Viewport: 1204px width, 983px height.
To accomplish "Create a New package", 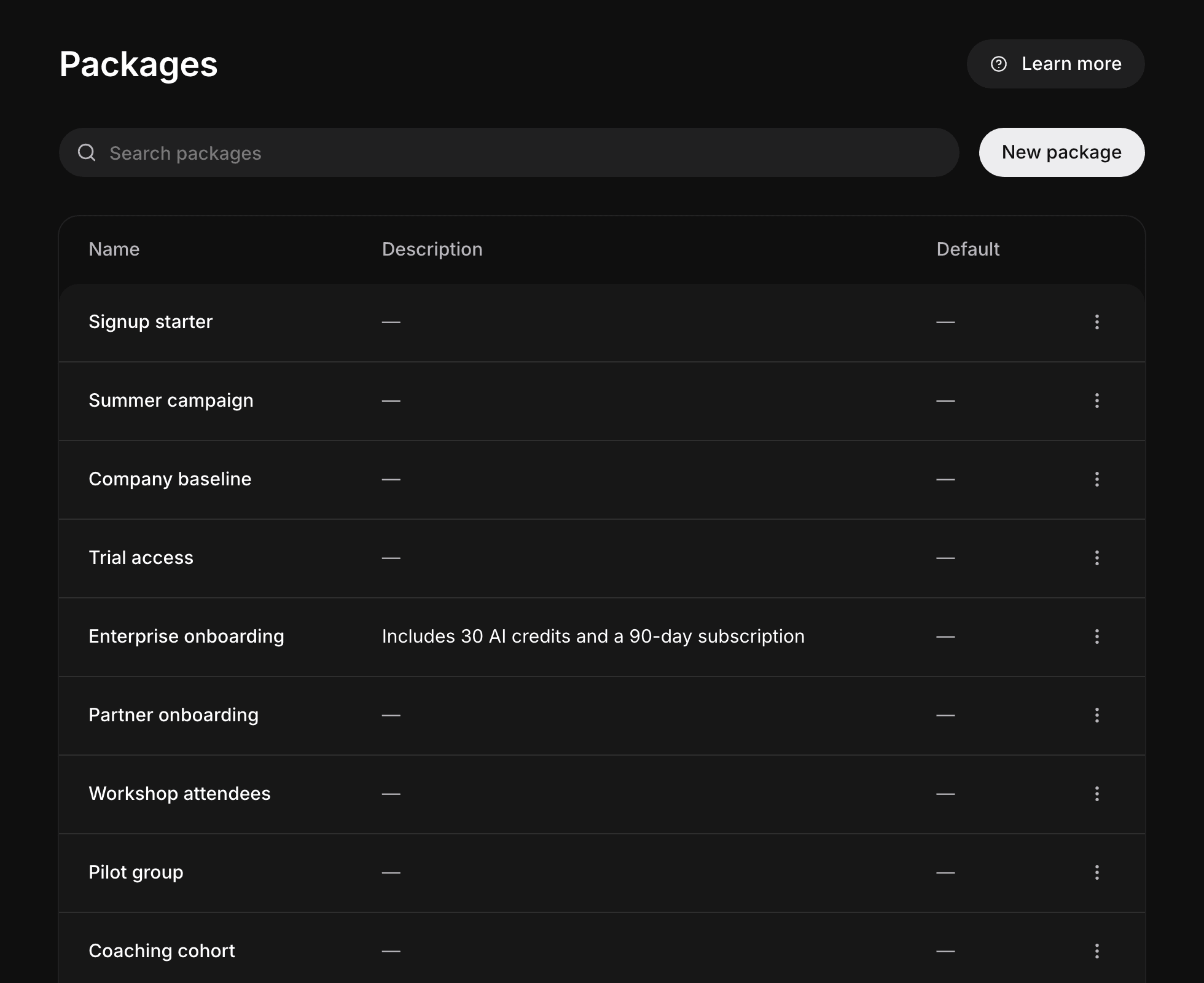I will click(1061, 152).
